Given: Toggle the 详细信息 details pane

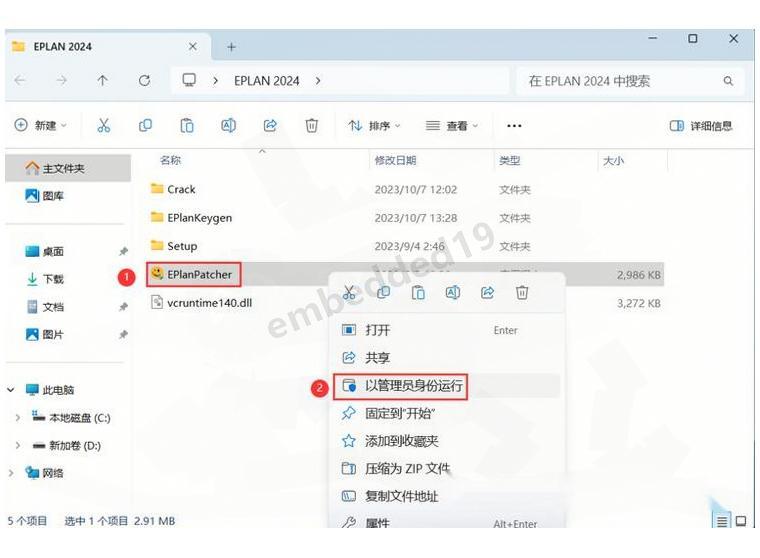Looking at the screenshot, I should (701, 126).
